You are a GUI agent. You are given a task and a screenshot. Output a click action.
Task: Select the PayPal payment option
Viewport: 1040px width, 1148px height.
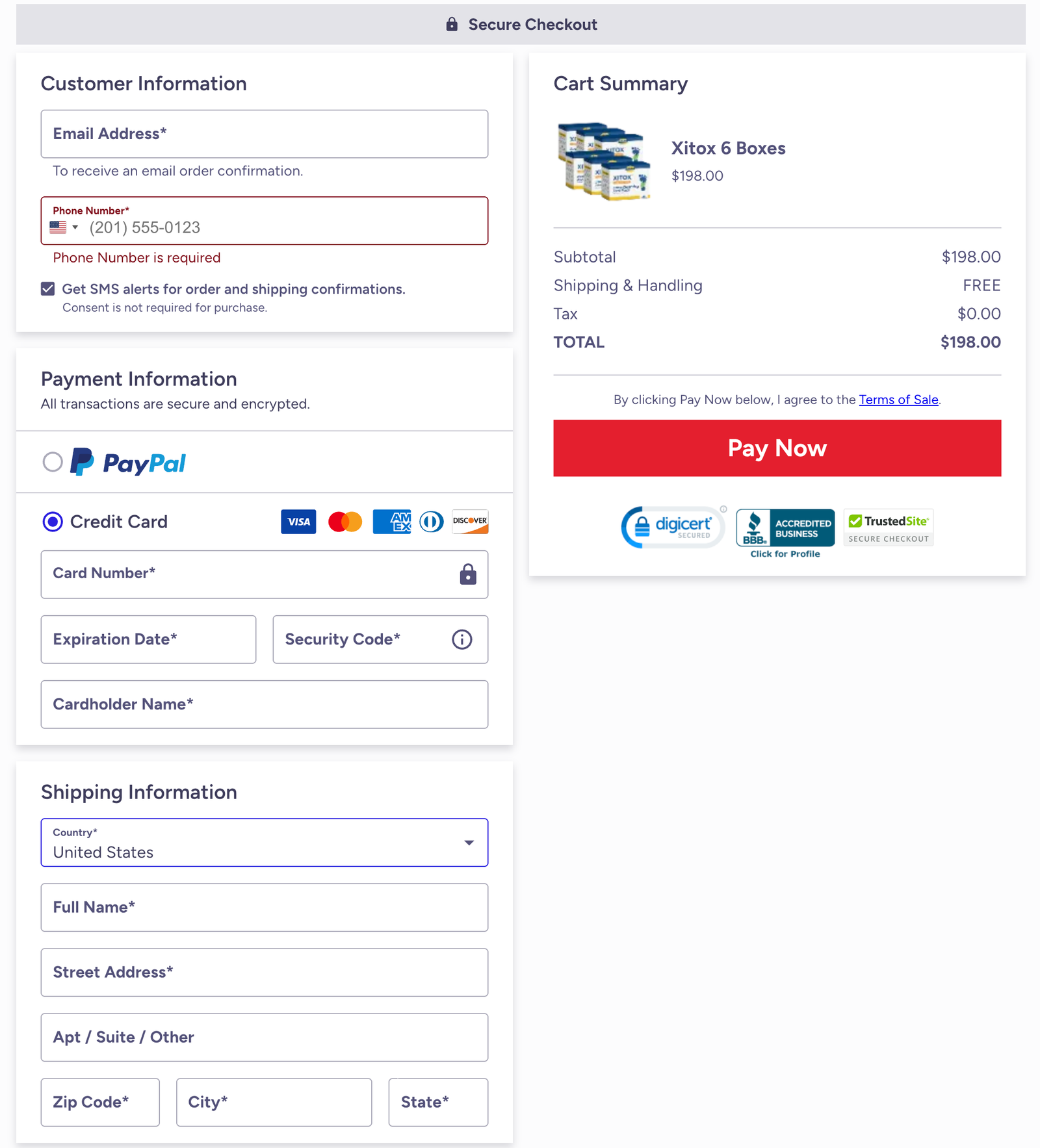click(x=53, y=462)
